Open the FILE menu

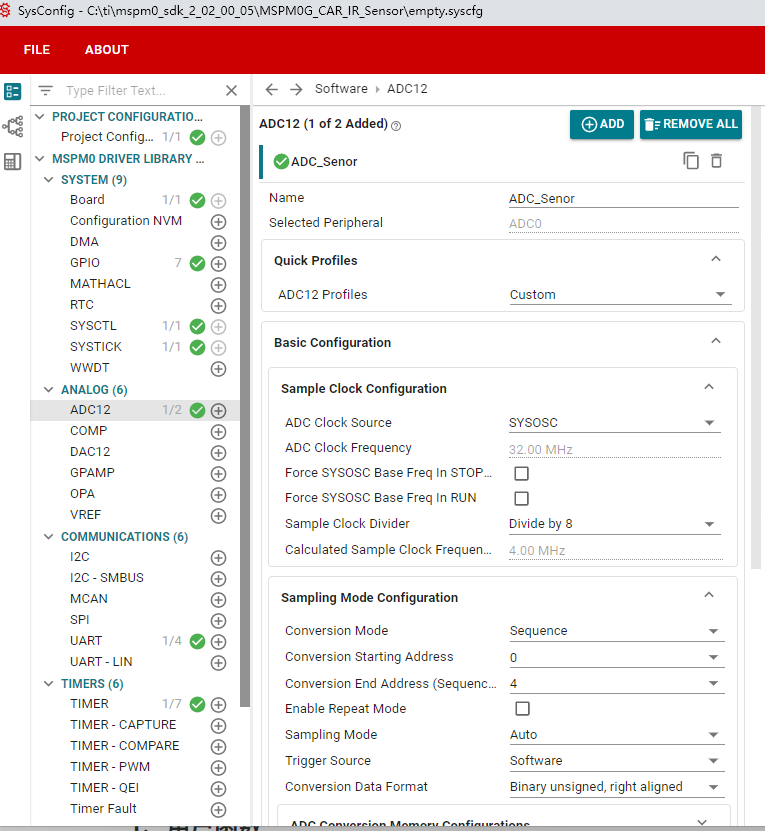pyautogui.click(x=37, y=50)
